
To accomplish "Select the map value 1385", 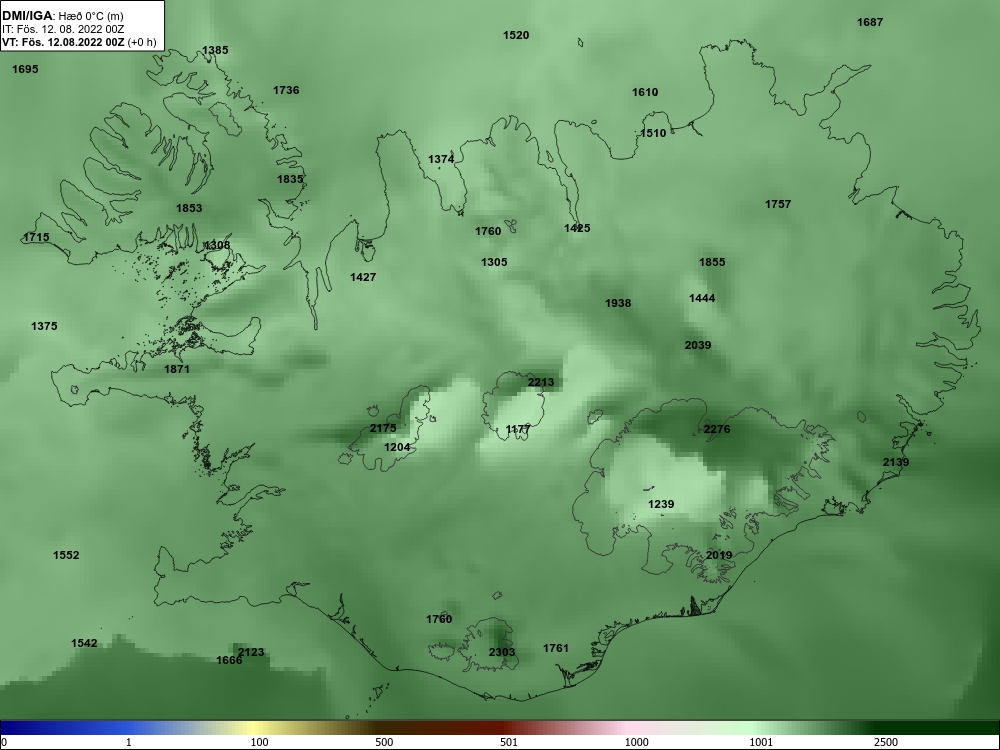I will (x=215, y=50).
